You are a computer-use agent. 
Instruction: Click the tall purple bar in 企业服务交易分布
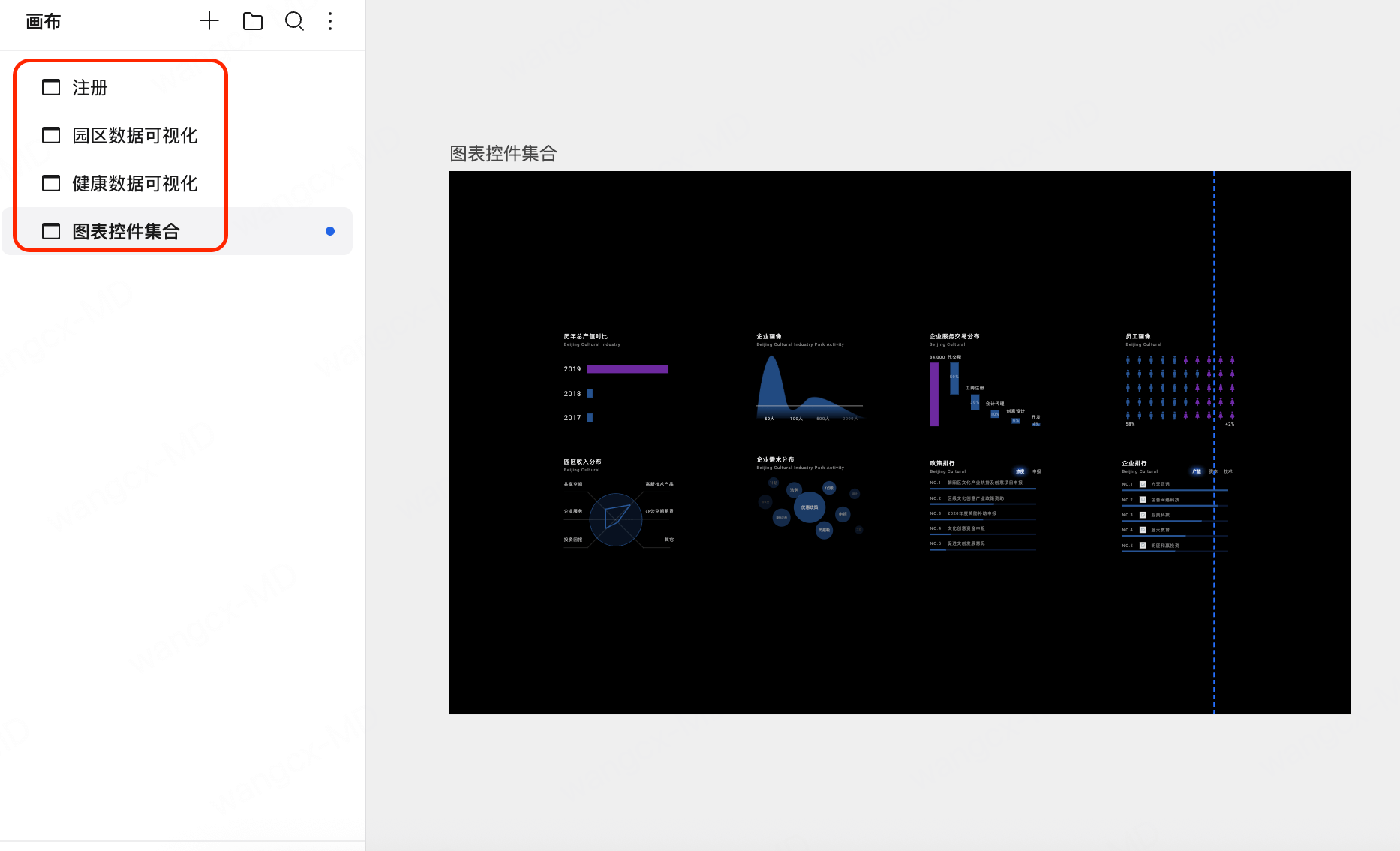click(x=934, y=394)
